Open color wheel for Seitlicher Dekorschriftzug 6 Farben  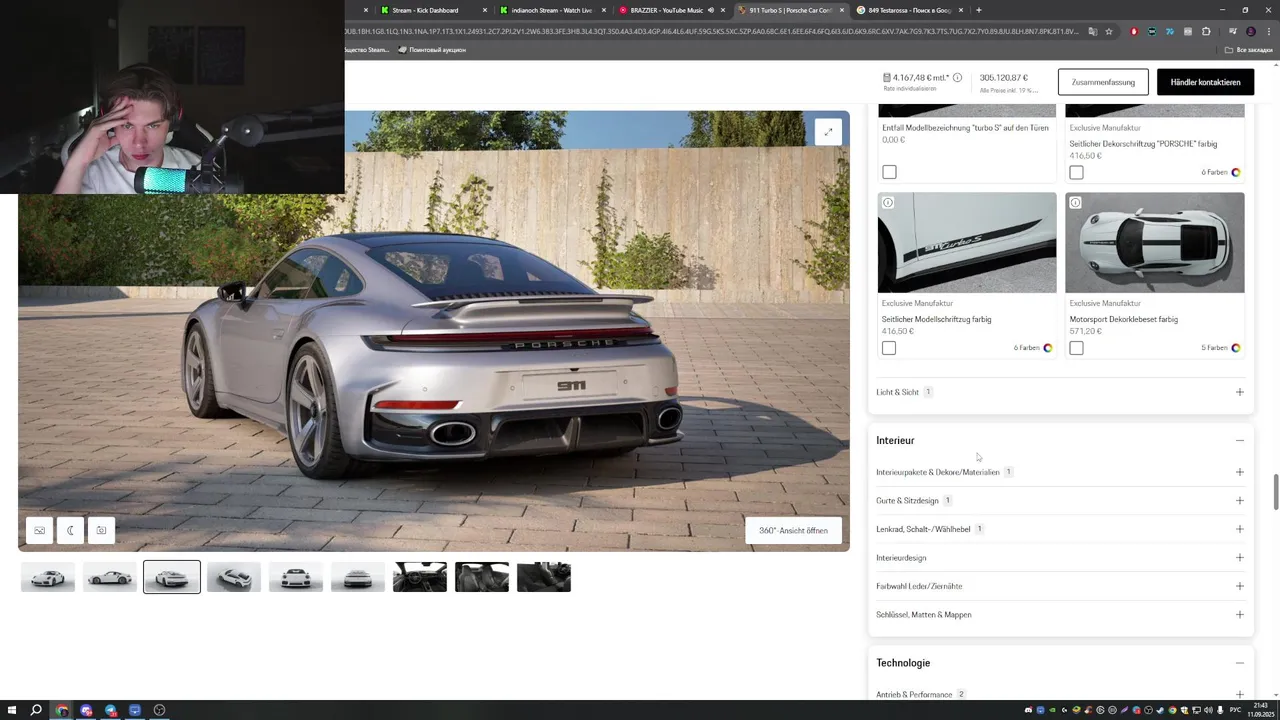1236,172
